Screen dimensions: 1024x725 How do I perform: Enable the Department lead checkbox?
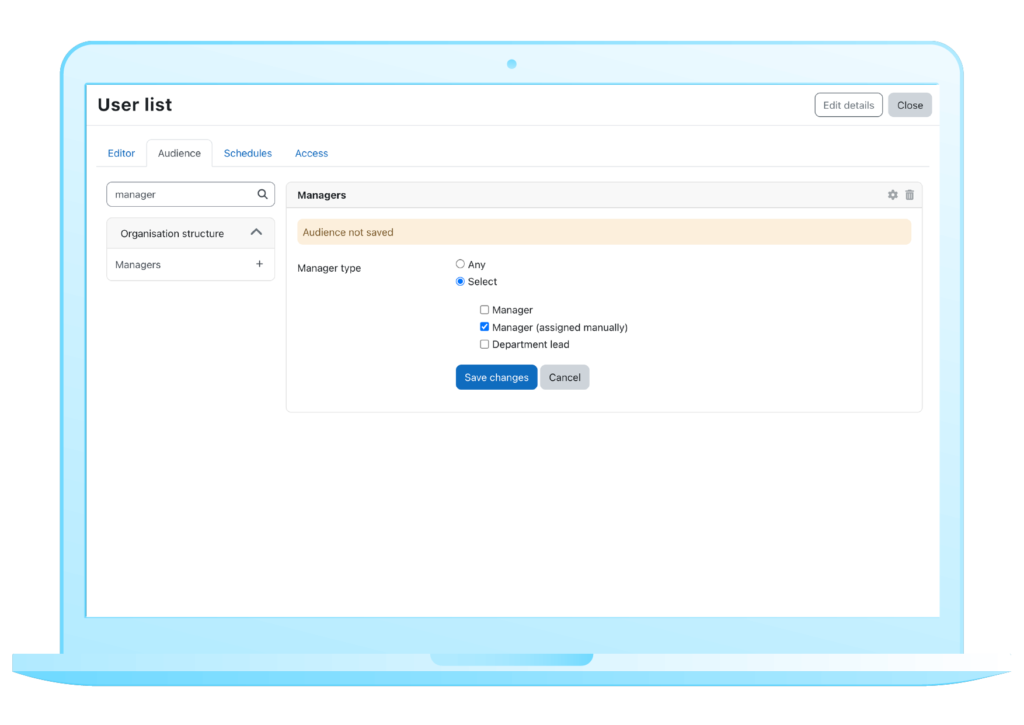pyautogui.click(x=485, y=344)
